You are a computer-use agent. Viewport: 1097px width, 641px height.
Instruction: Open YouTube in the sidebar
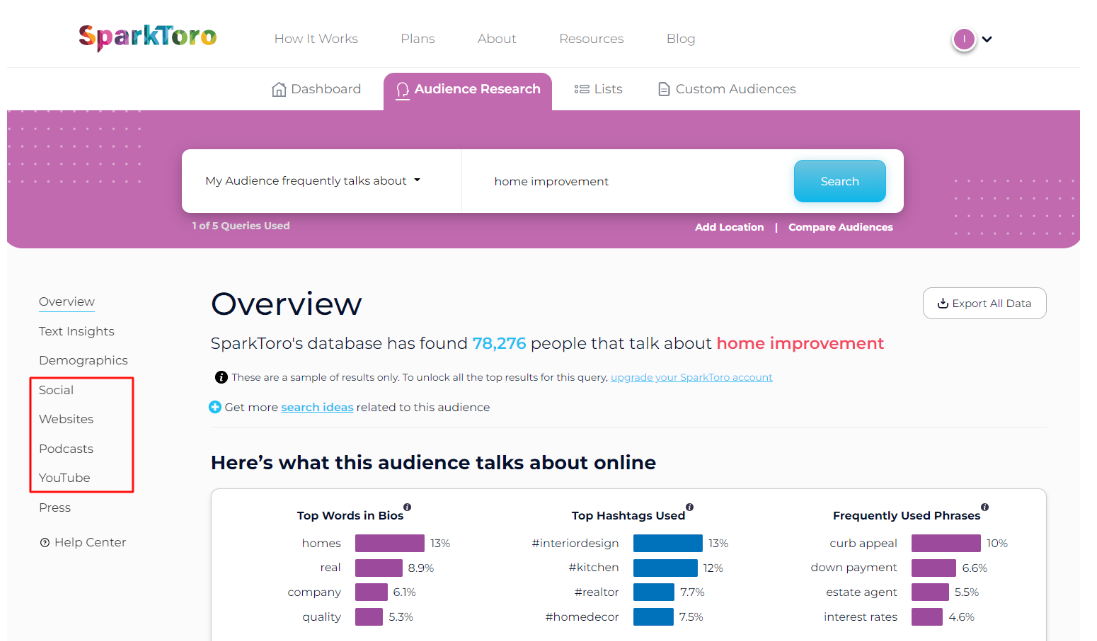coord(64,478)
